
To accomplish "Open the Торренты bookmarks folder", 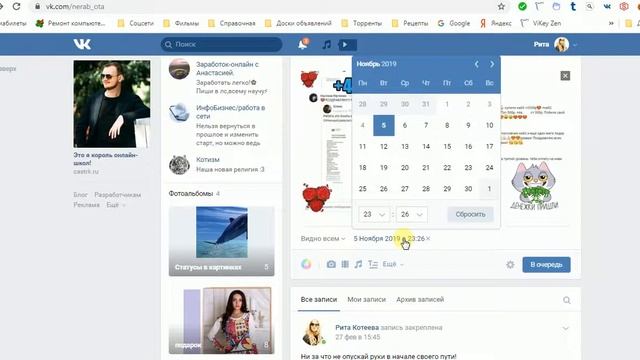I will tap(362, 23).
